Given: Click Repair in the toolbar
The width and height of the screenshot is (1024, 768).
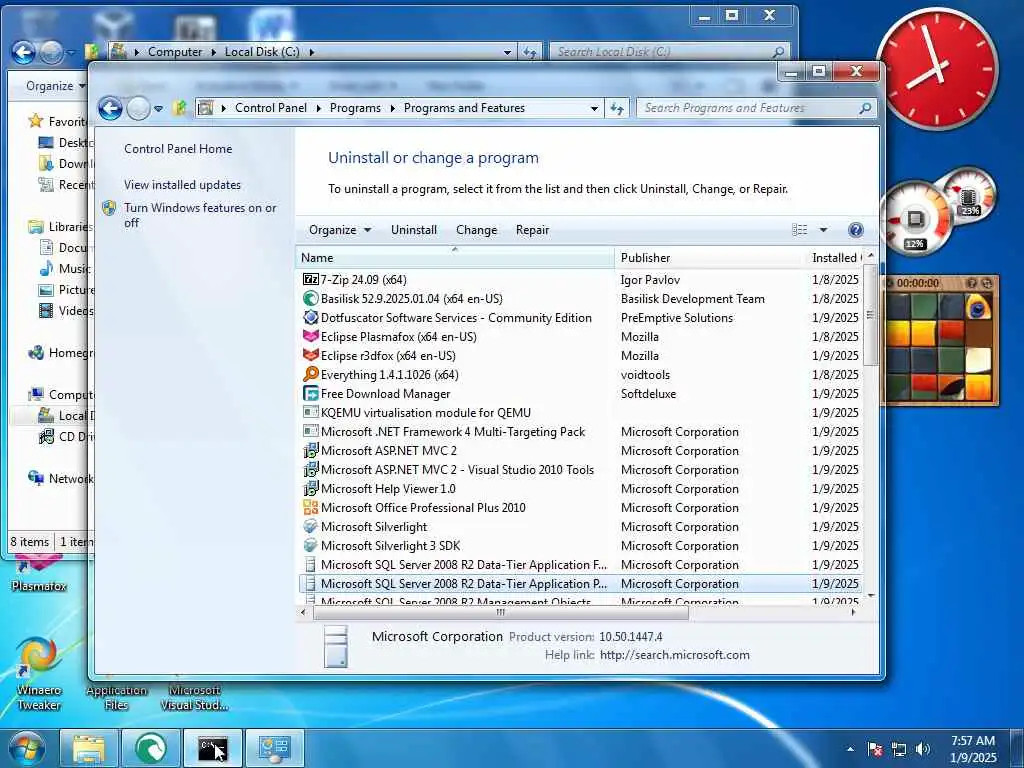Looking at the screenshot, I should tap(532, 230).
